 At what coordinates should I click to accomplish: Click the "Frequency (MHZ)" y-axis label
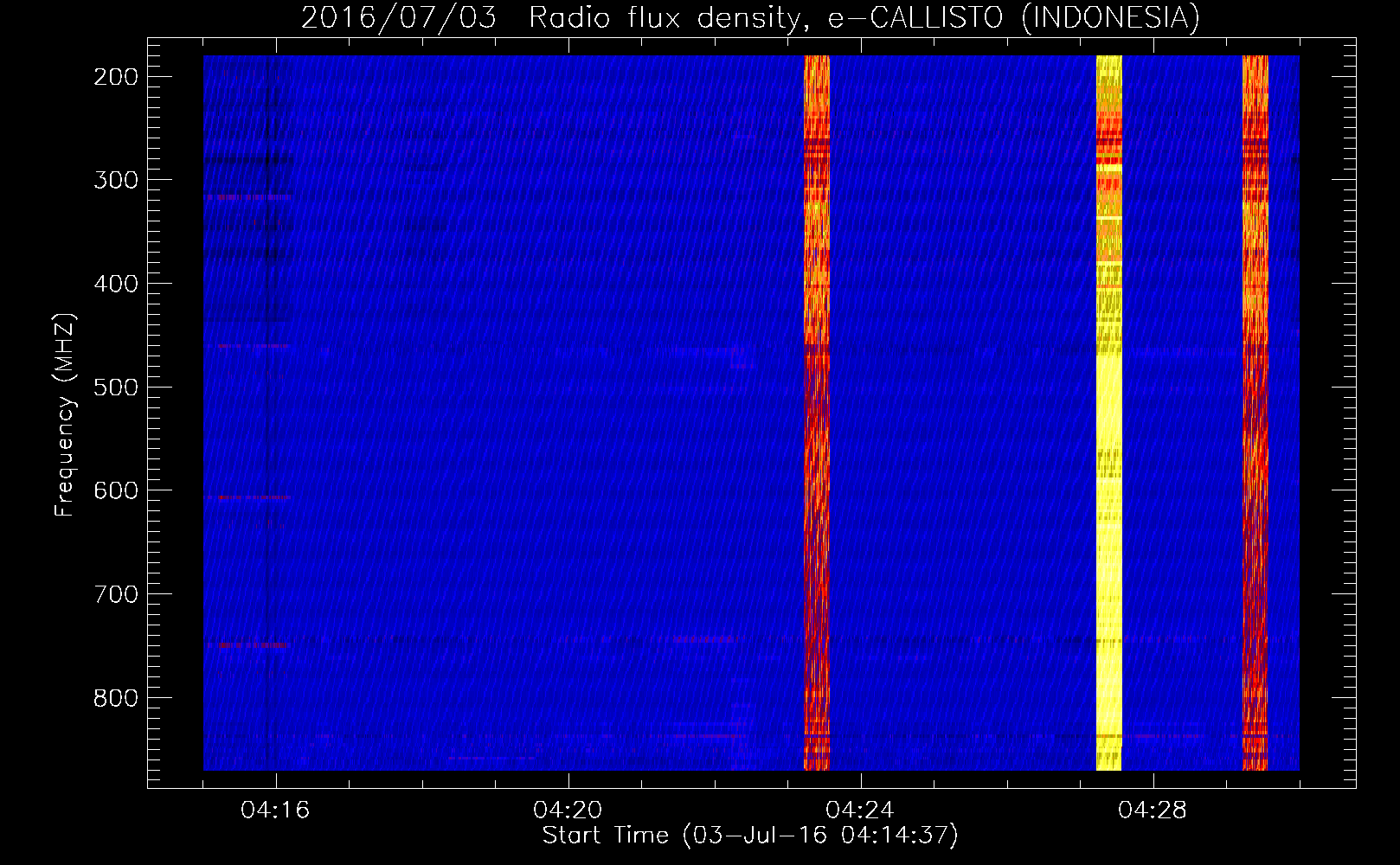(65, 415)
